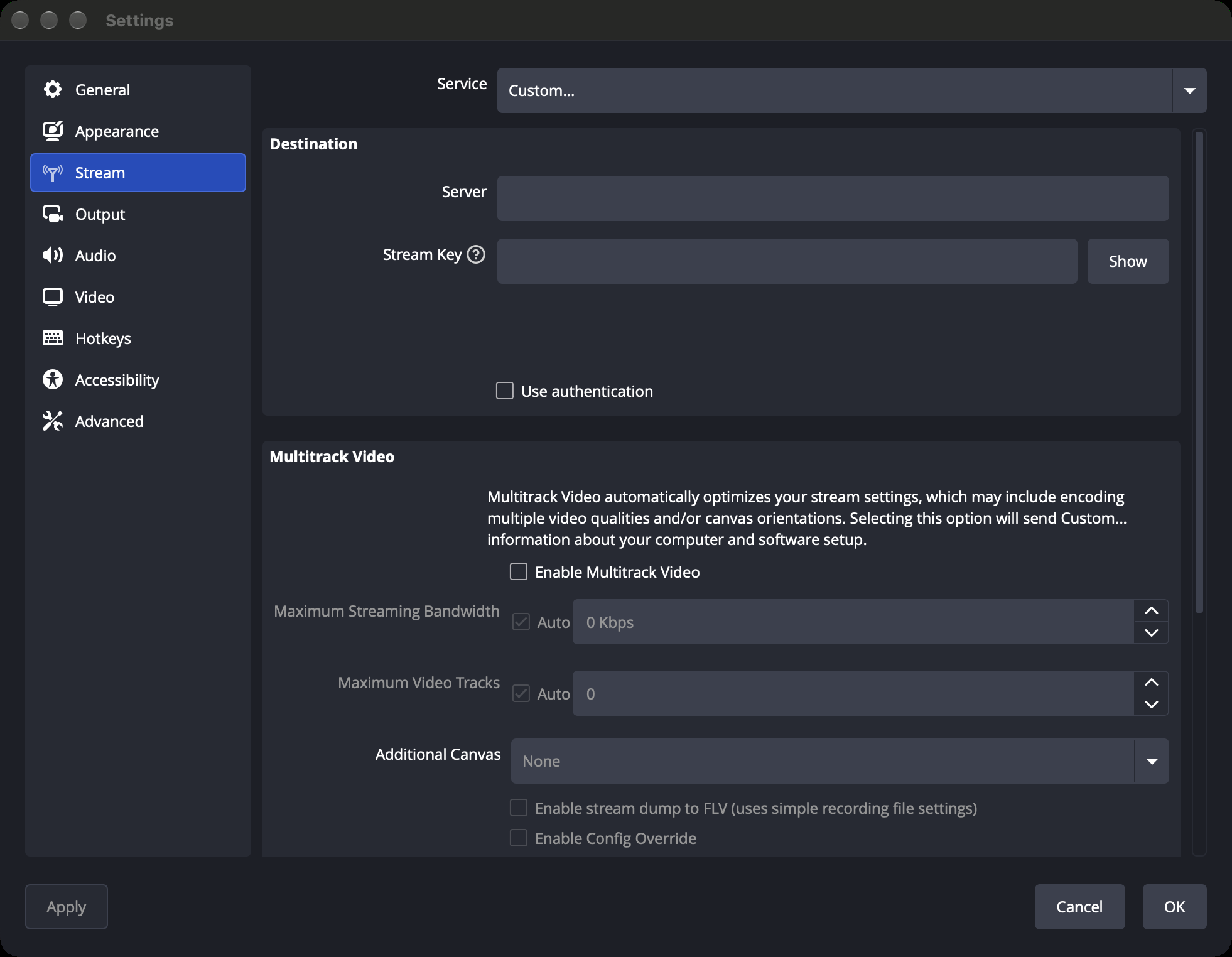Open the Audio settings page
The image size is (1232, 957).
[x=138, y=256]
